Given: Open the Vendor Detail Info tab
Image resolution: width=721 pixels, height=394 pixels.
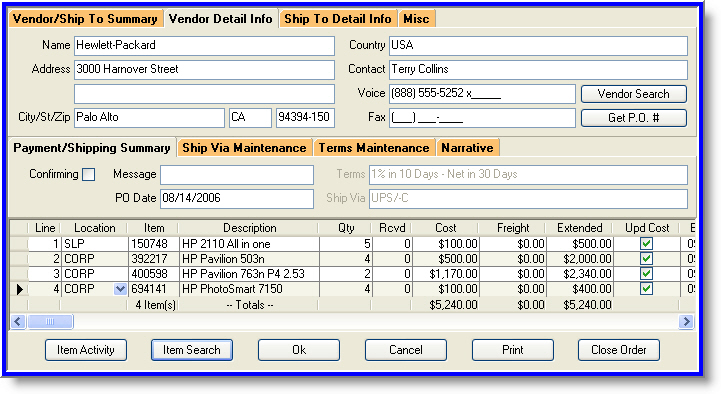Looking at the screenshot, I should [221, 19].
